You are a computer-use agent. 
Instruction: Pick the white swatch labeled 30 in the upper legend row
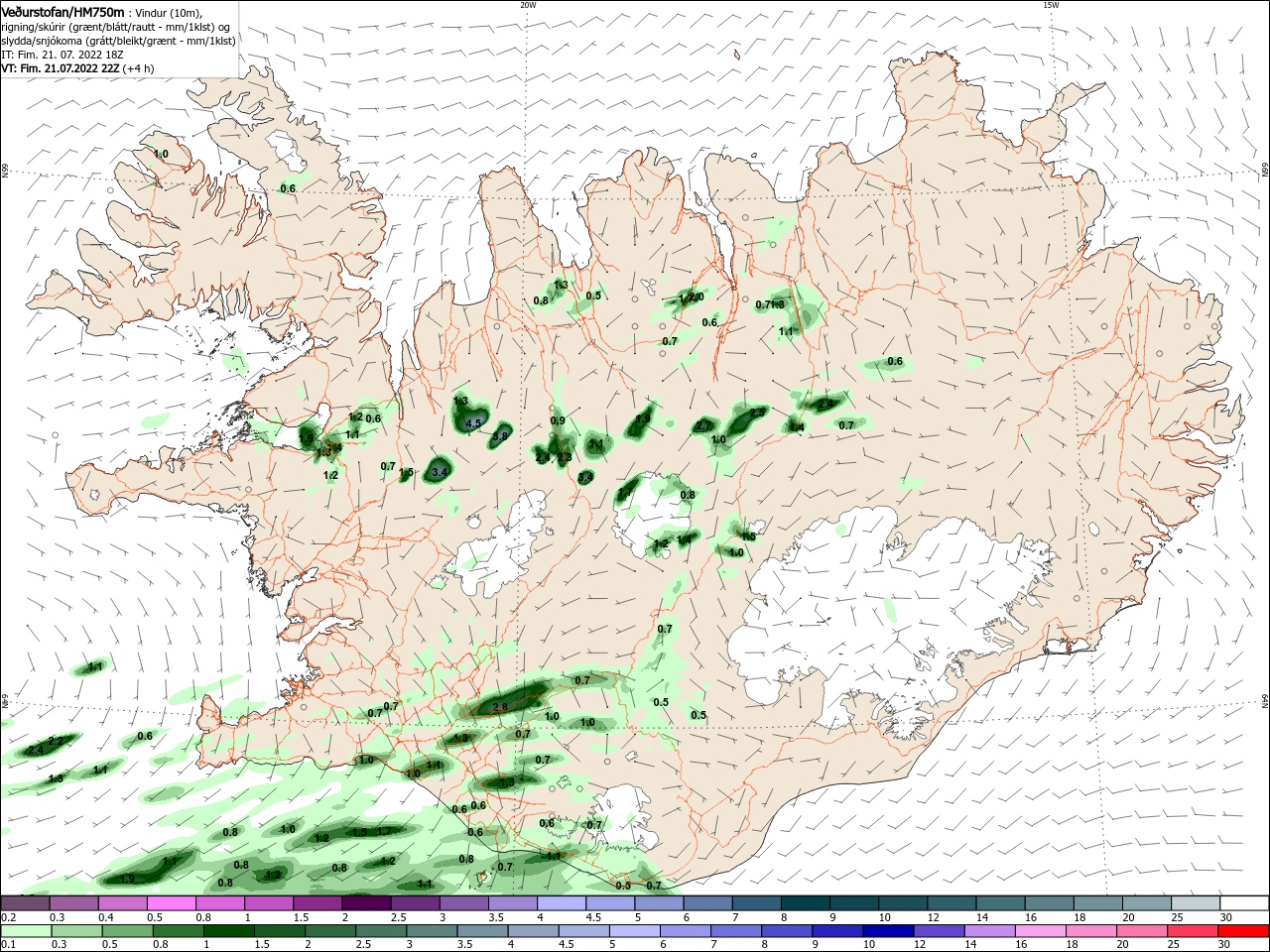[x=1244, y=903]
